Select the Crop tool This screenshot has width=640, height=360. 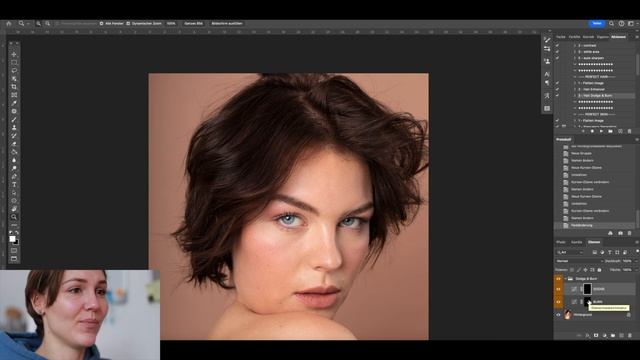pos(14,87)
